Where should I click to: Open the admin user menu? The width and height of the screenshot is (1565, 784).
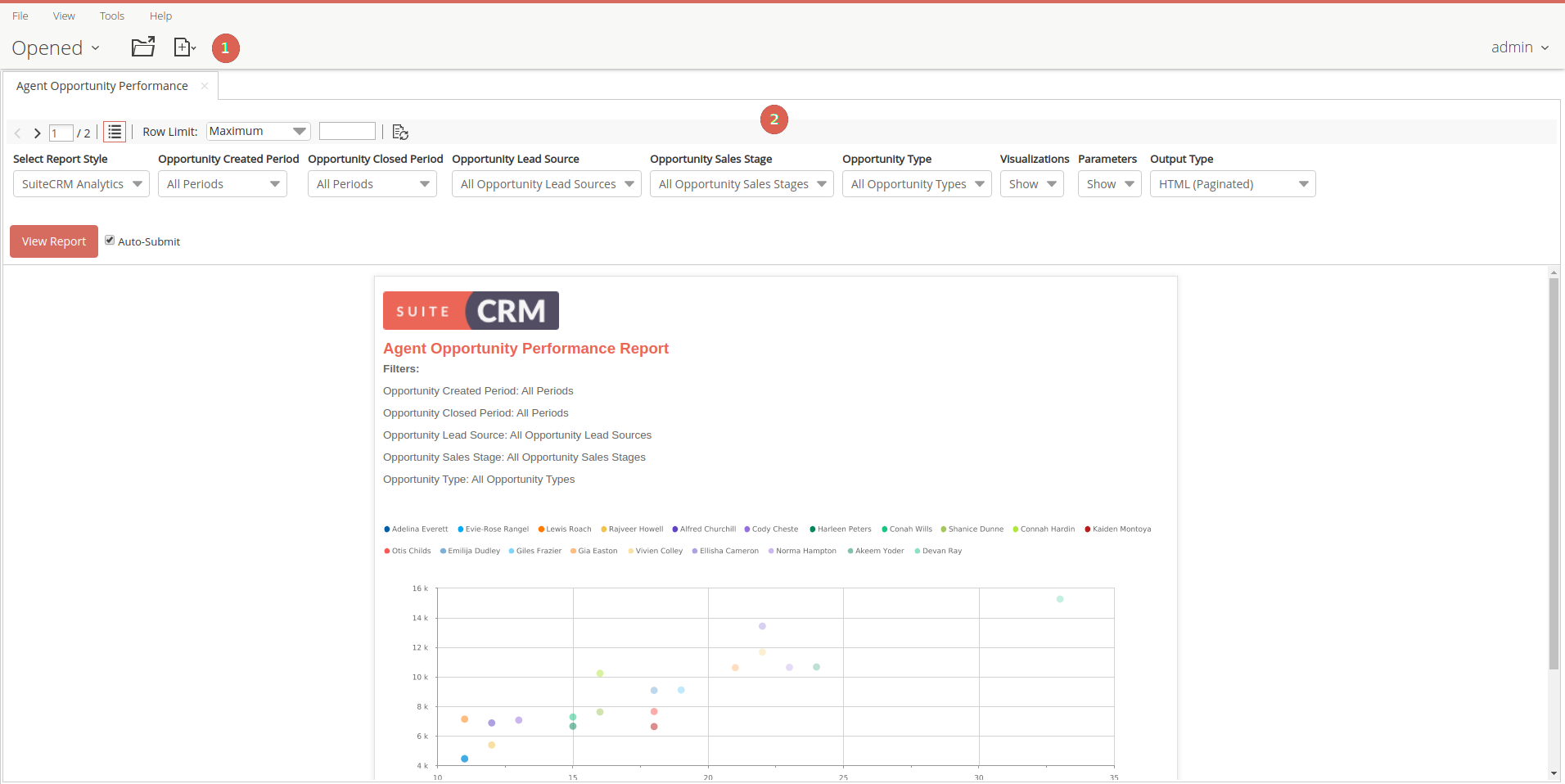pos(1519,47)
